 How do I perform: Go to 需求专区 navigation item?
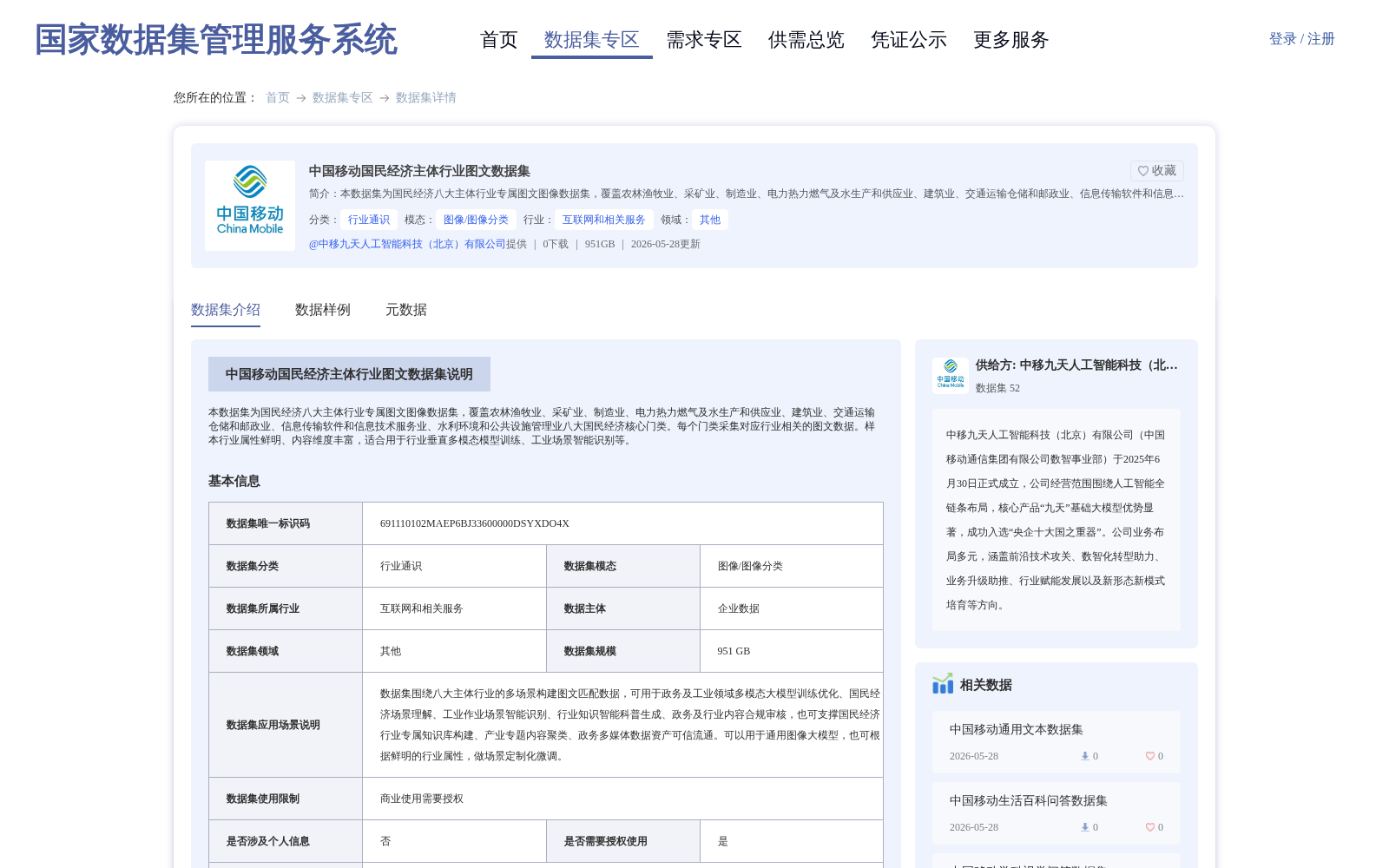[x=704, y=40]
